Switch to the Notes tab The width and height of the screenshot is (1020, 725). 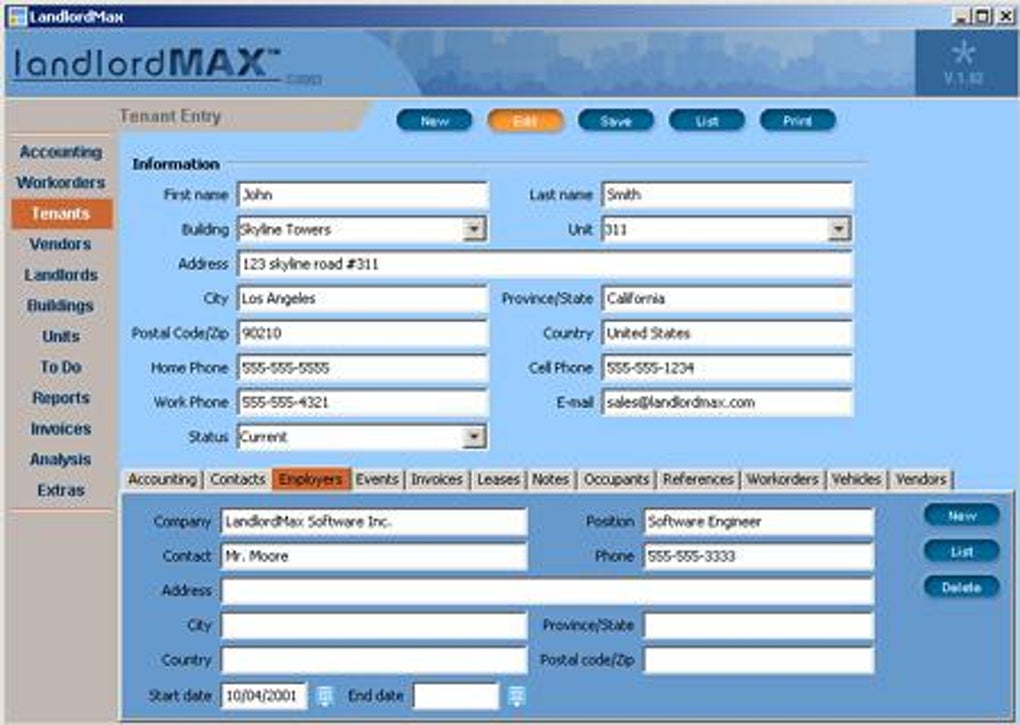pos(550,479)
